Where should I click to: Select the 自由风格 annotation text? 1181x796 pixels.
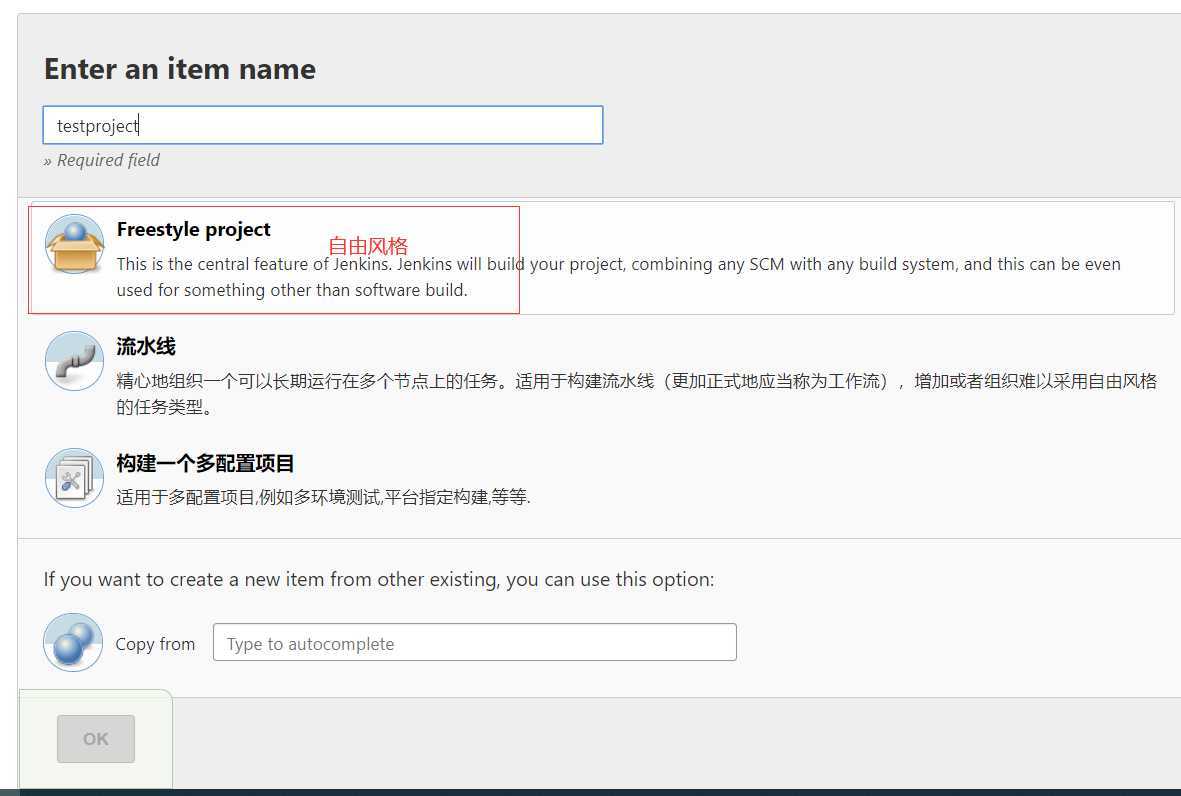click(x=371, y=245)
